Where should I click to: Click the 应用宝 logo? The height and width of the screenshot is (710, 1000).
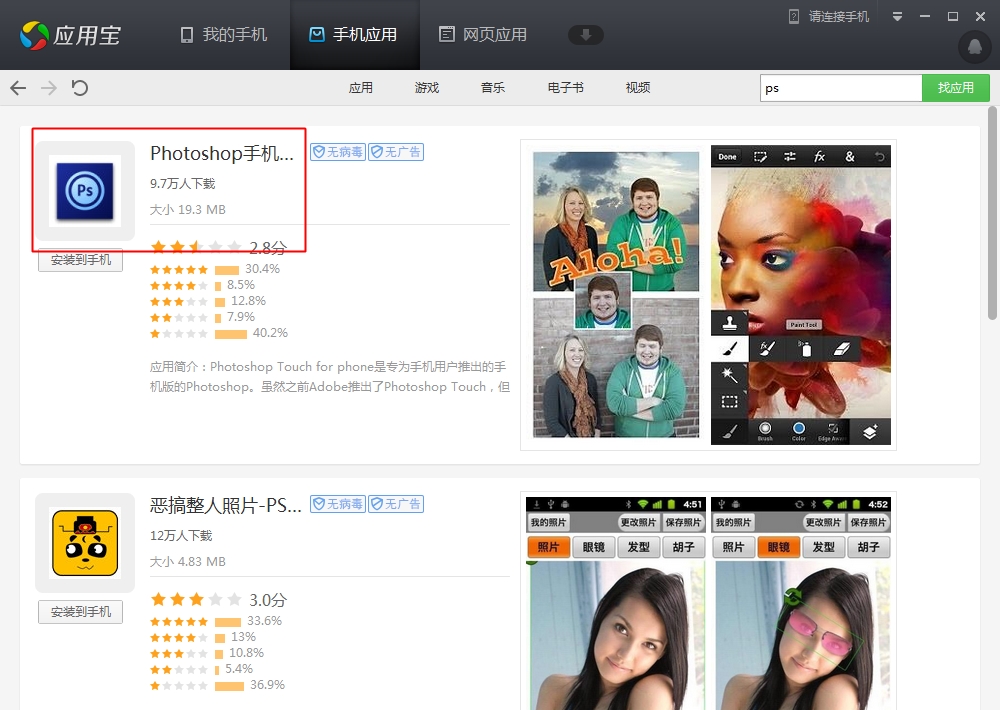[x=70, y=35]
